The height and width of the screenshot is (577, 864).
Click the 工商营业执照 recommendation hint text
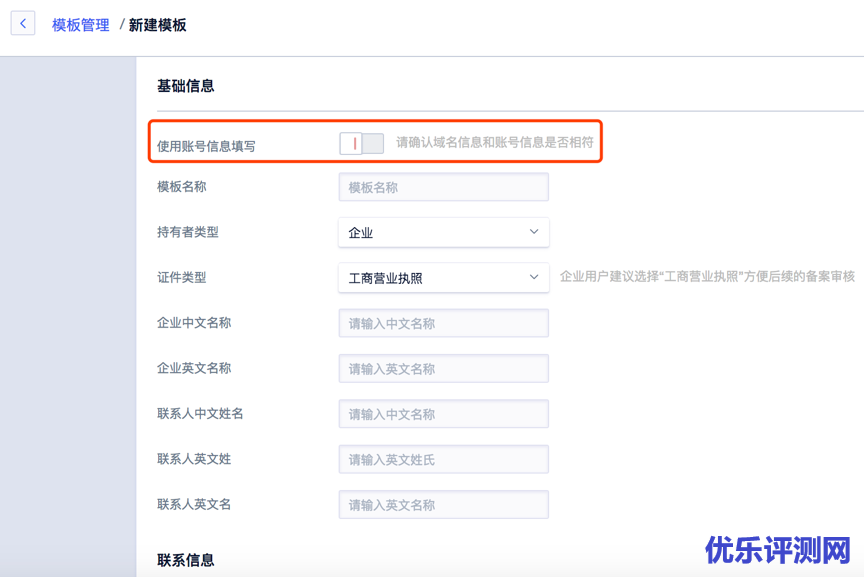[x=707, y=277]
